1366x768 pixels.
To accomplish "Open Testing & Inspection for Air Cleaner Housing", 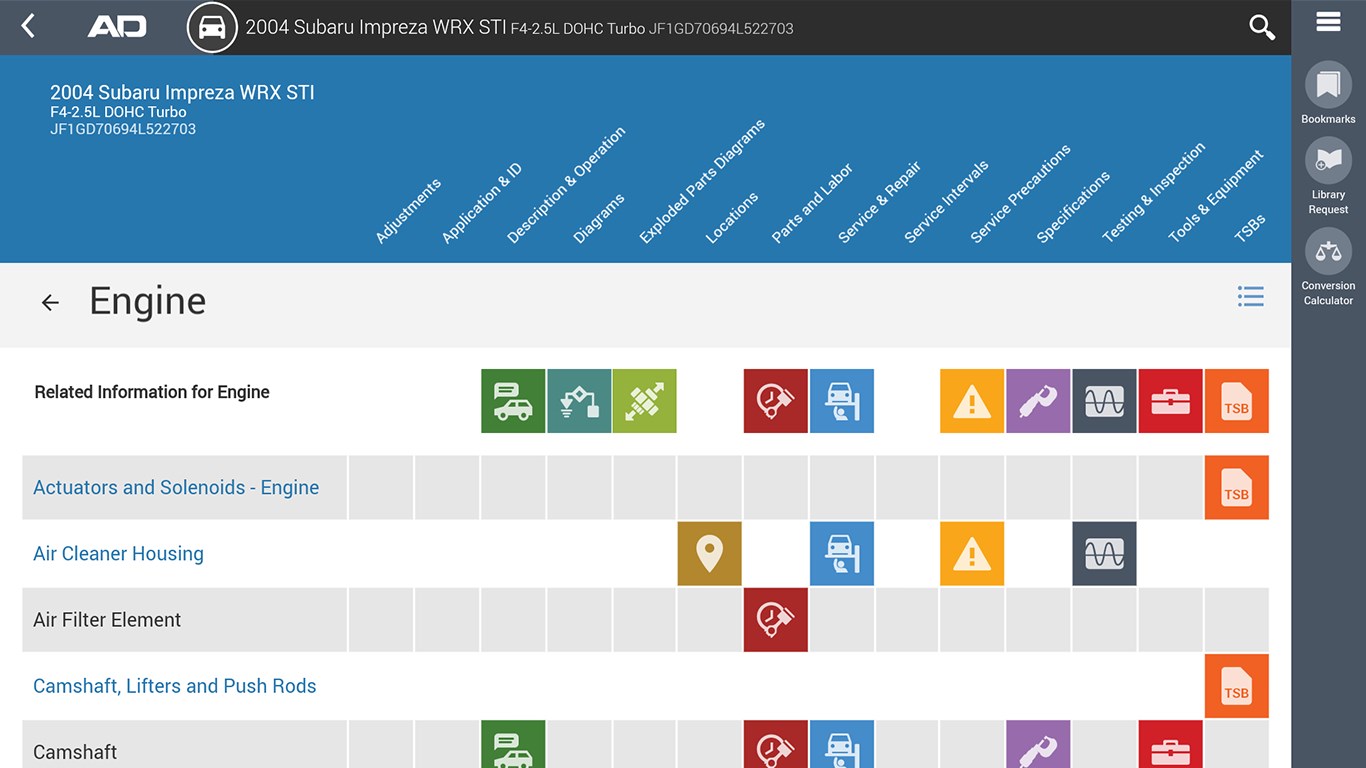I will 1104,553.
